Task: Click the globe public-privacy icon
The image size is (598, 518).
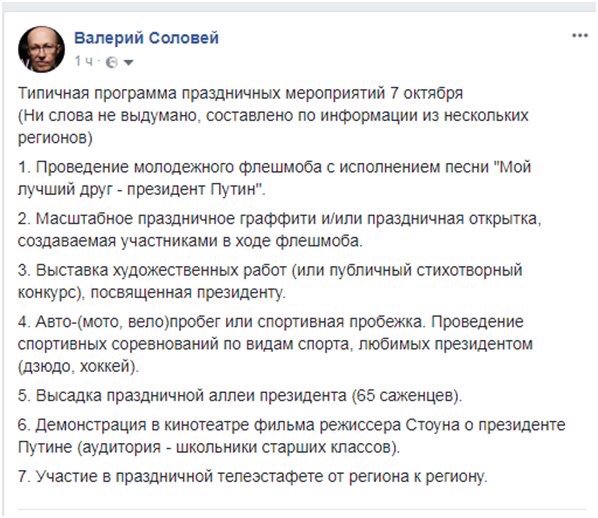Action: pos(112,62)
